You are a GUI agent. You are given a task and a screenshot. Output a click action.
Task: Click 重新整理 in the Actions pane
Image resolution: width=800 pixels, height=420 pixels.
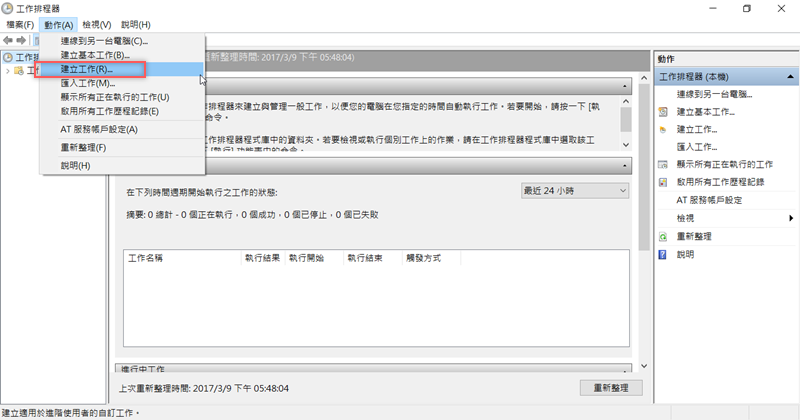694,236
